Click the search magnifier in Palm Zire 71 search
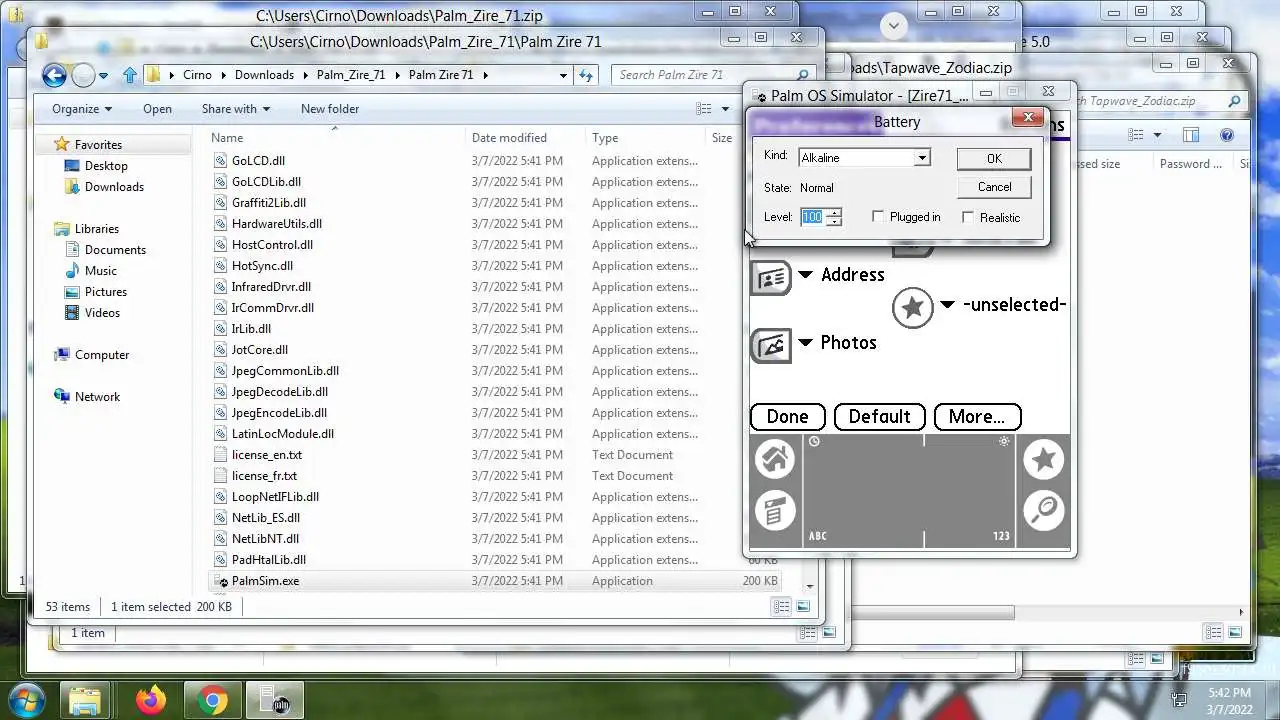This screenshot has width=1280, height=720. [x=802, y=75]
